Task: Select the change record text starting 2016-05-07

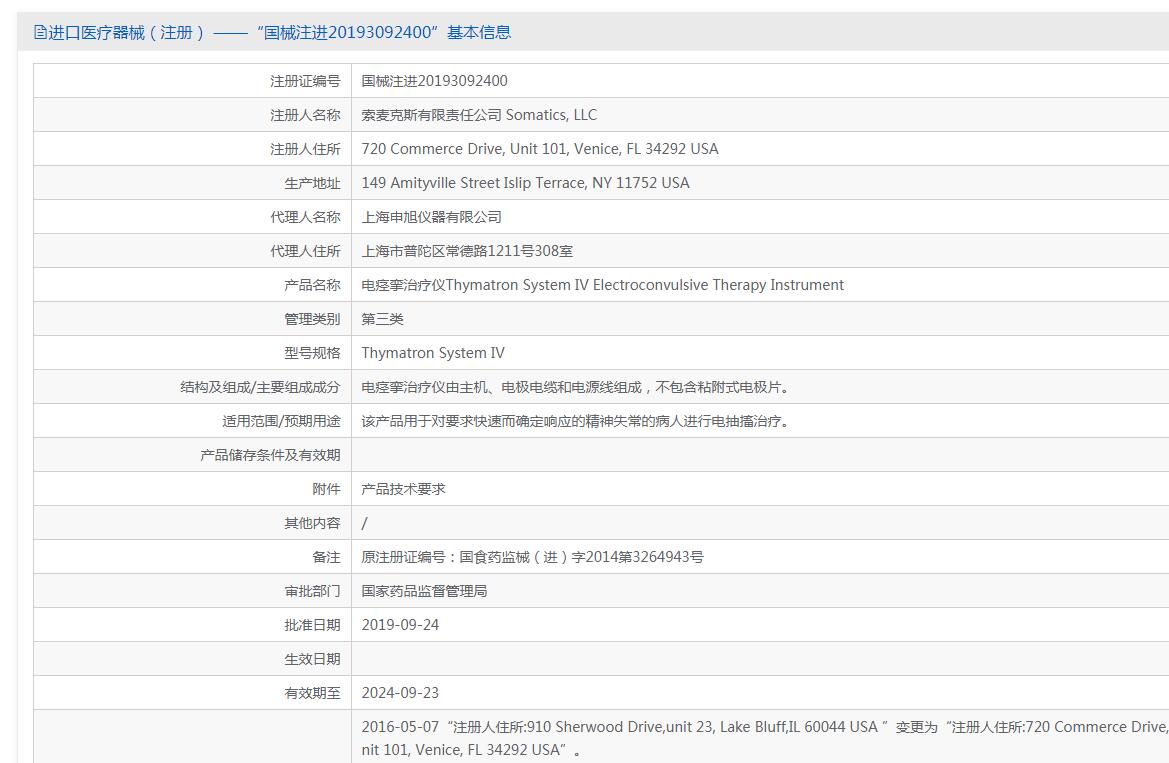Action: pos(765,738)
